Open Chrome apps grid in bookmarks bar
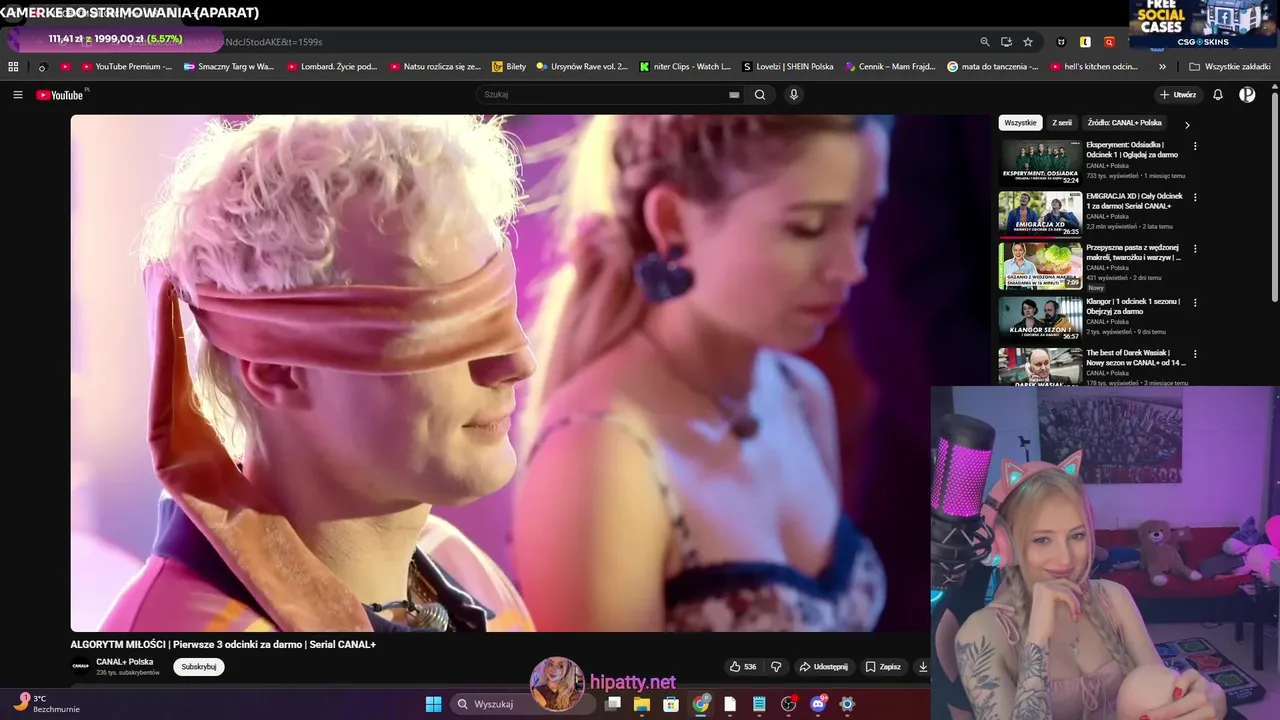This screenshot has height=720, width=1280. [13, 67]
